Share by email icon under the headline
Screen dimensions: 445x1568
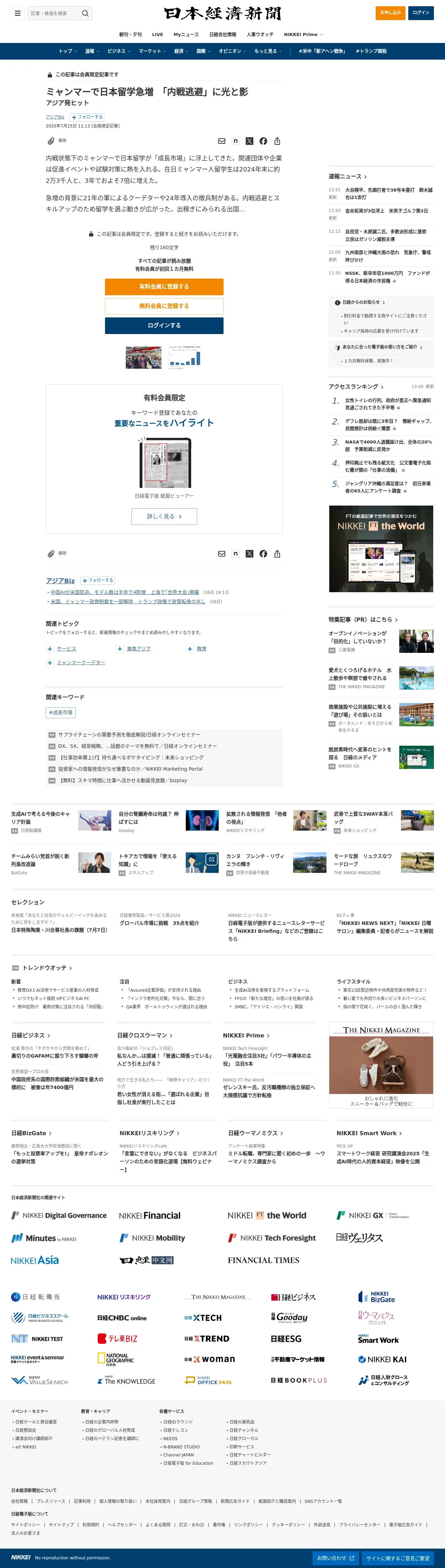pyautogui.click(x=221, y=141)
